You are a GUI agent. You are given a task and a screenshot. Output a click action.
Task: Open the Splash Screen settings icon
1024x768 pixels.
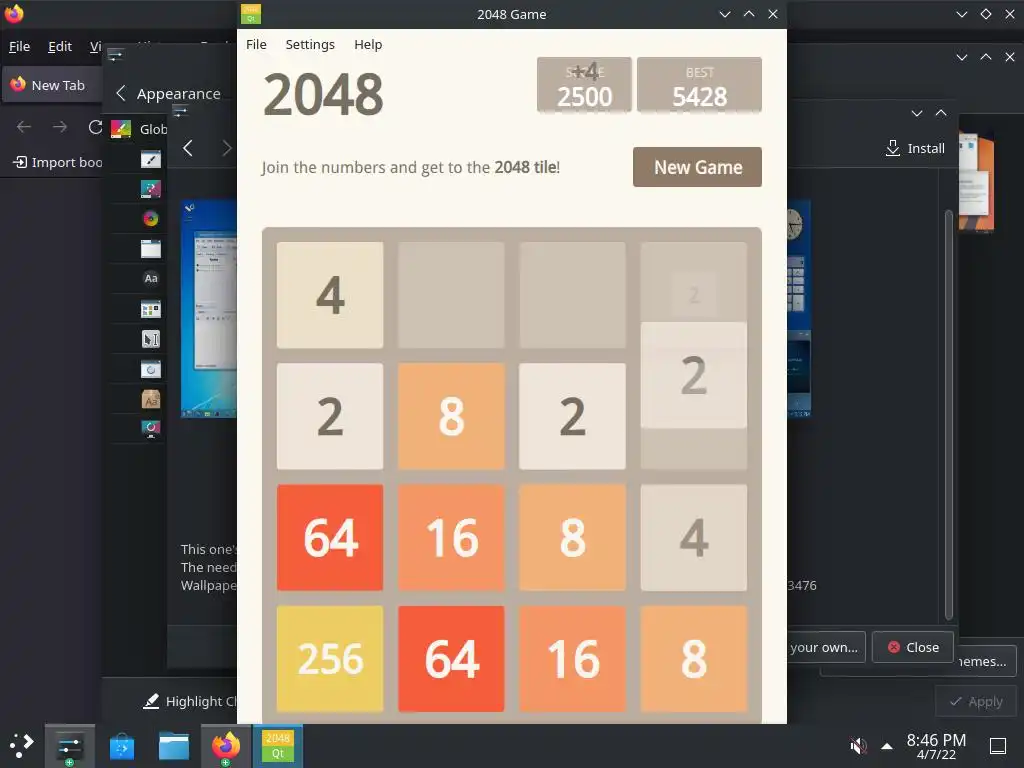[x=151, y=428]
